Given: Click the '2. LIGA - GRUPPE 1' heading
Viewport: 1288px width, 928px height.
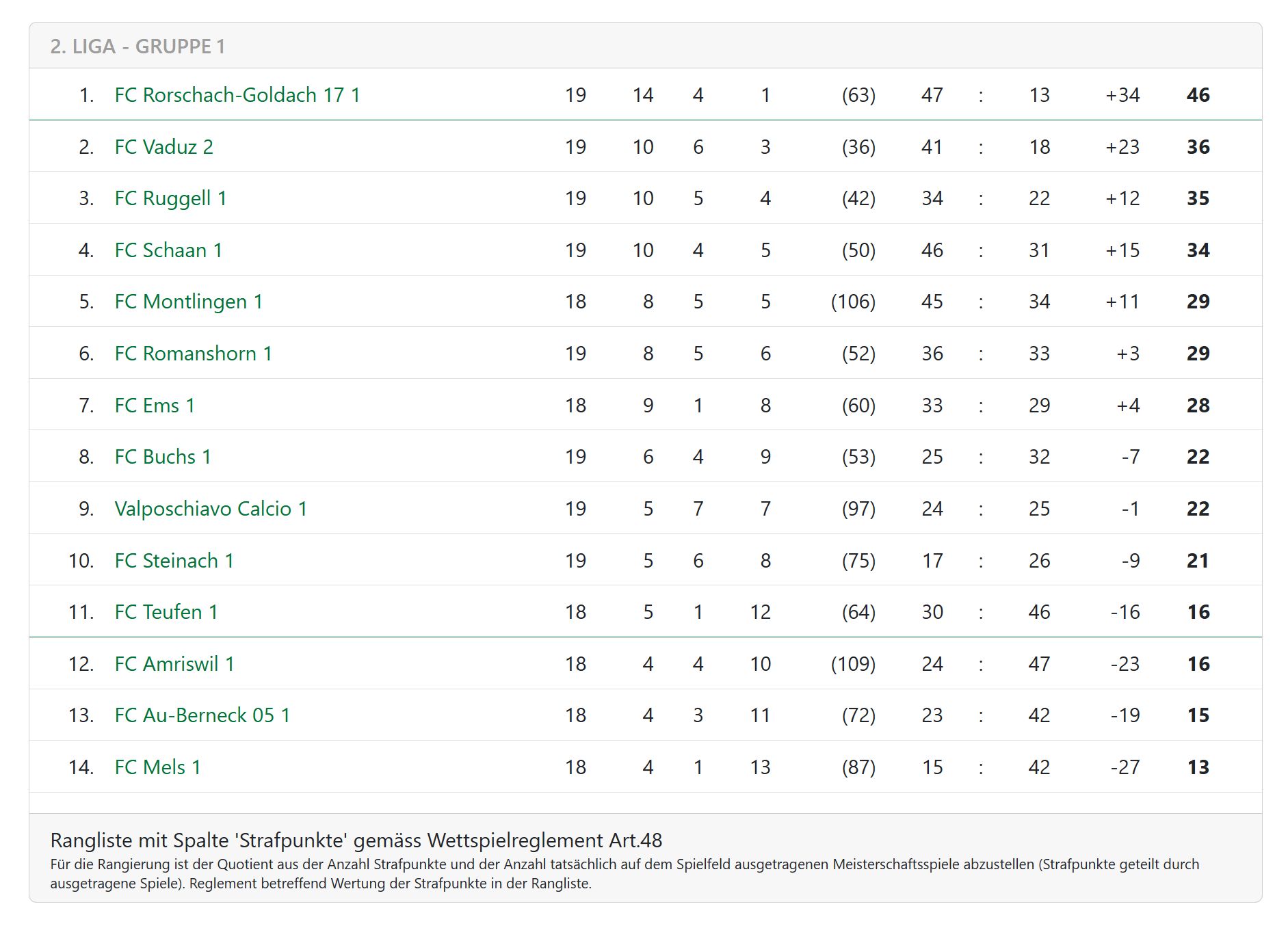Looking at the screenshot, I should (137, 47).
